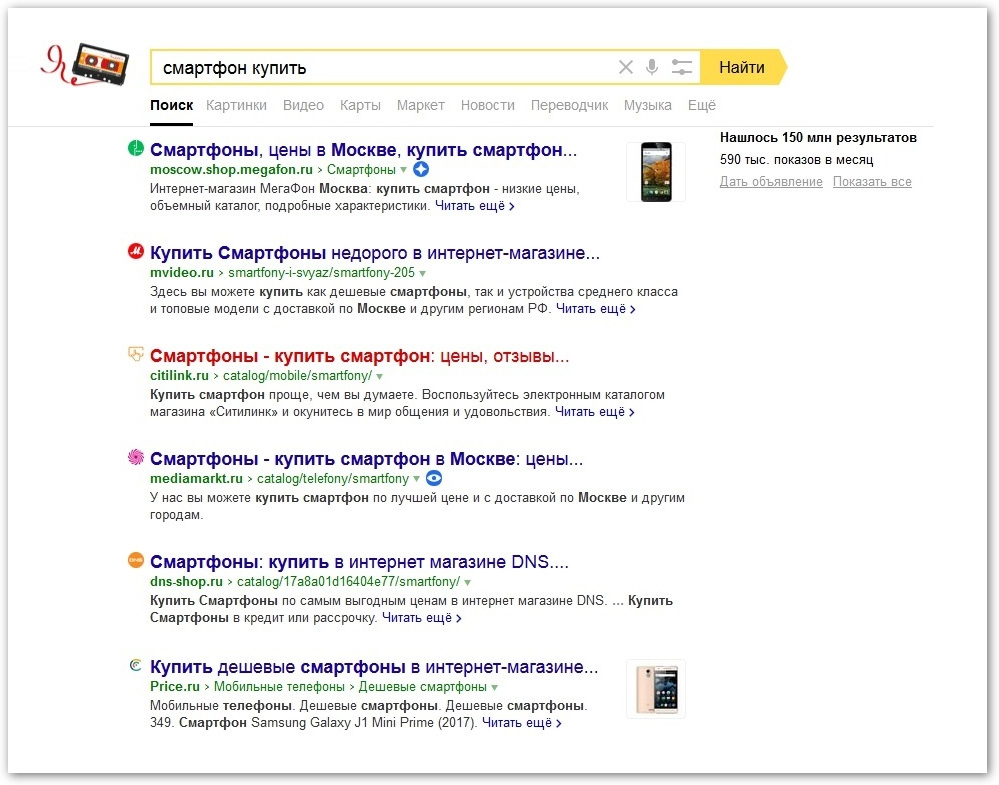Expand dropdown arrow after mvideo.ru URL
The width and height of the screenshot is (999, 785).
click(422, 273)
